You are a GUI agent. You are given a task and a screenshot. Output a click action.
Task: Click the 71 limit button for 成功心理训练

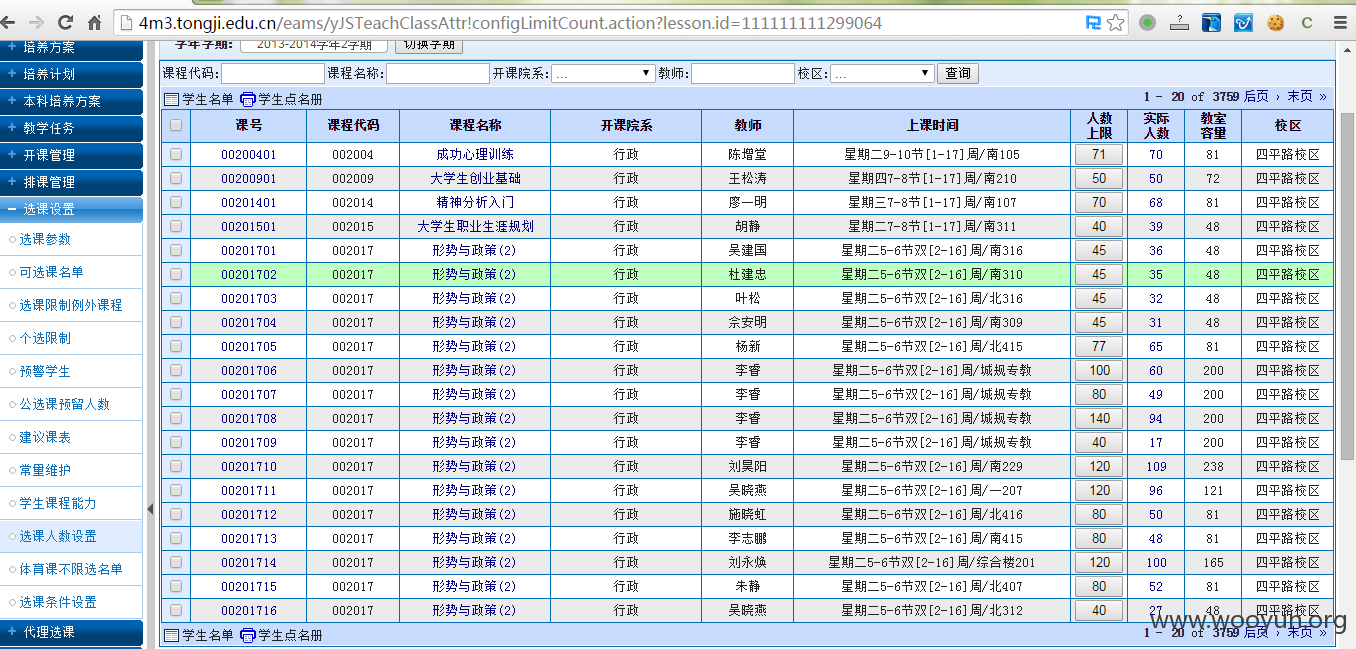pos(1098,154)
